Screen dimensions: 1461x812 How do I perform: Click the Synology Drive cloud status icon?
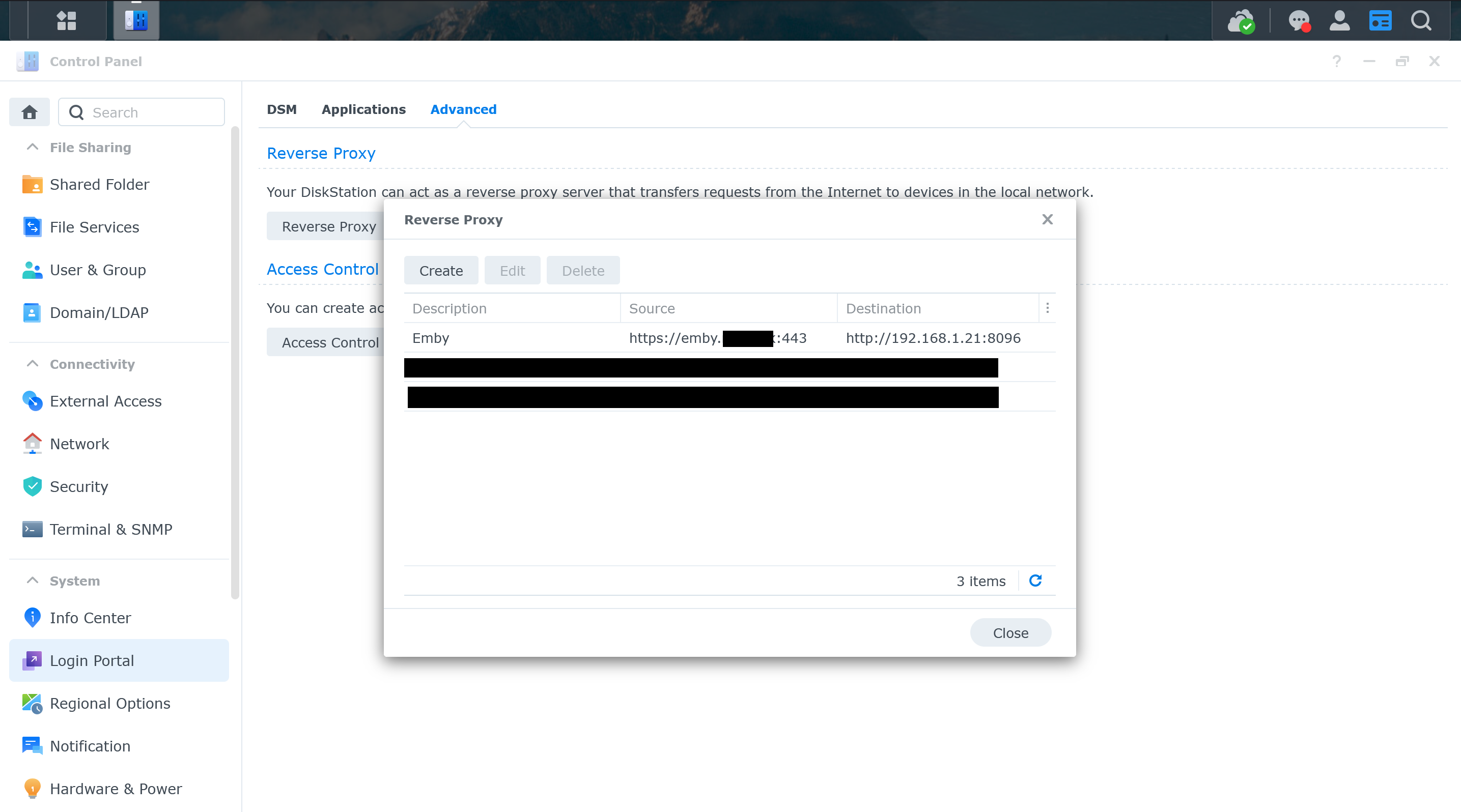coord(1241,21)
